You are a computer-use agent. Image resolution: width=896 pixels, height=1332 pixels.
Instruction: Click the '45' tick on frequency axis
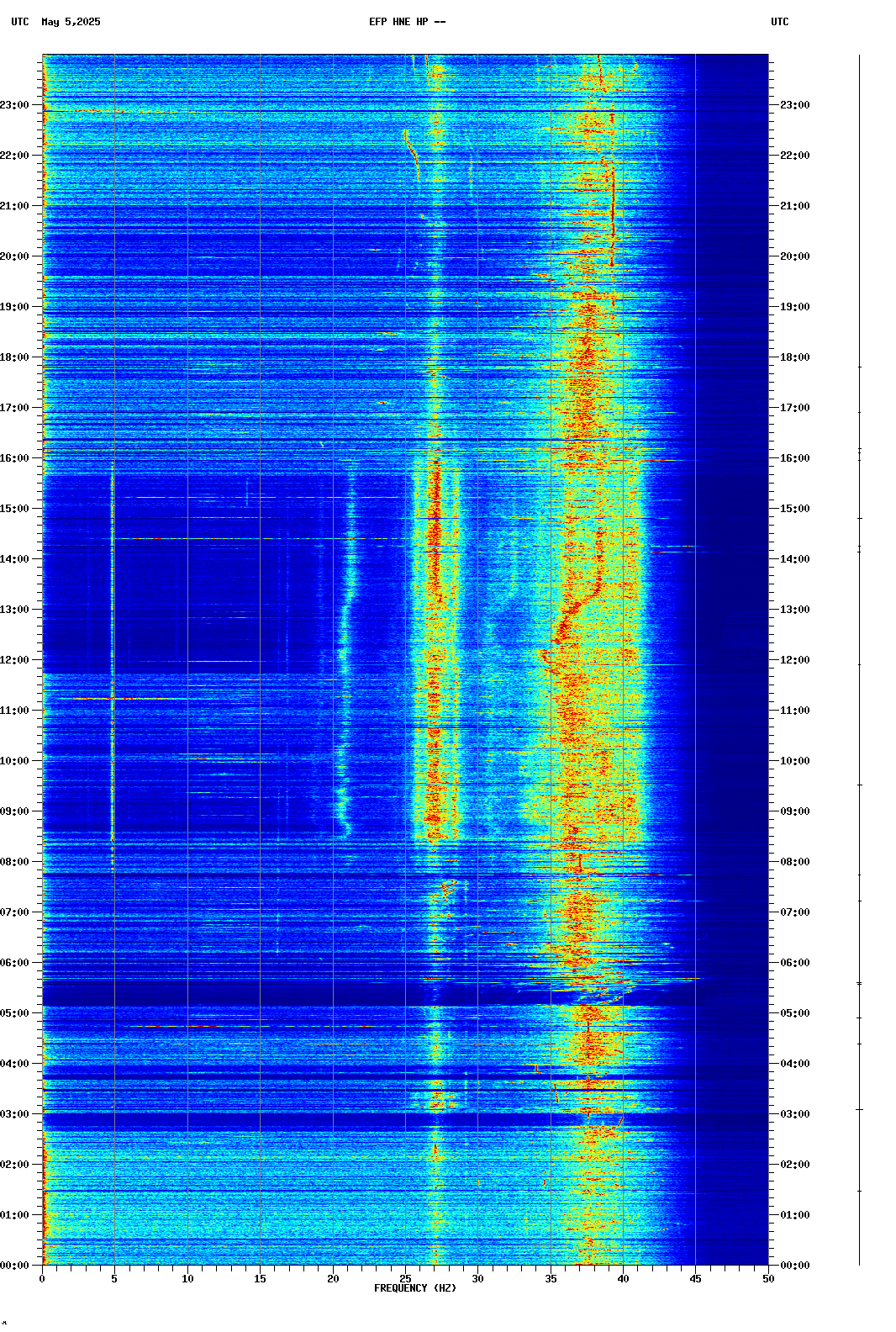(x=695, y=1279)
